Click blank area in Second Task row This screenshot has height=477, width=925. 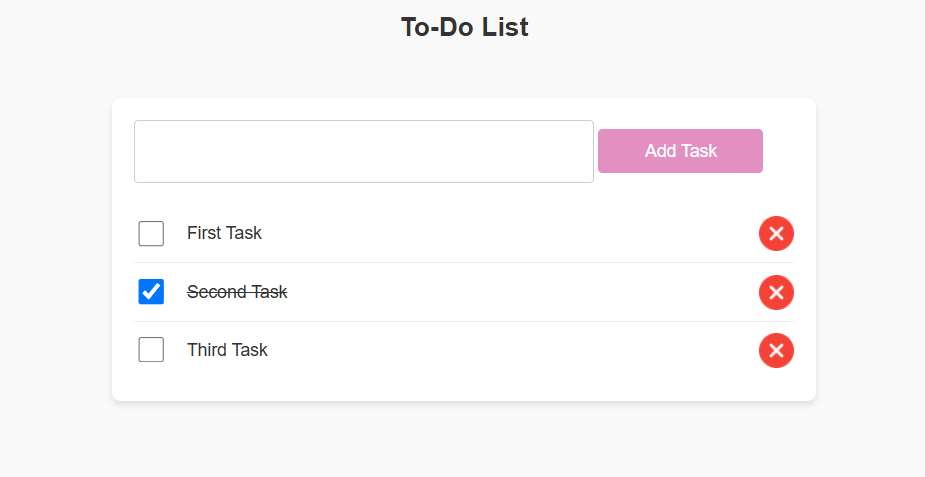pos(519,292)
